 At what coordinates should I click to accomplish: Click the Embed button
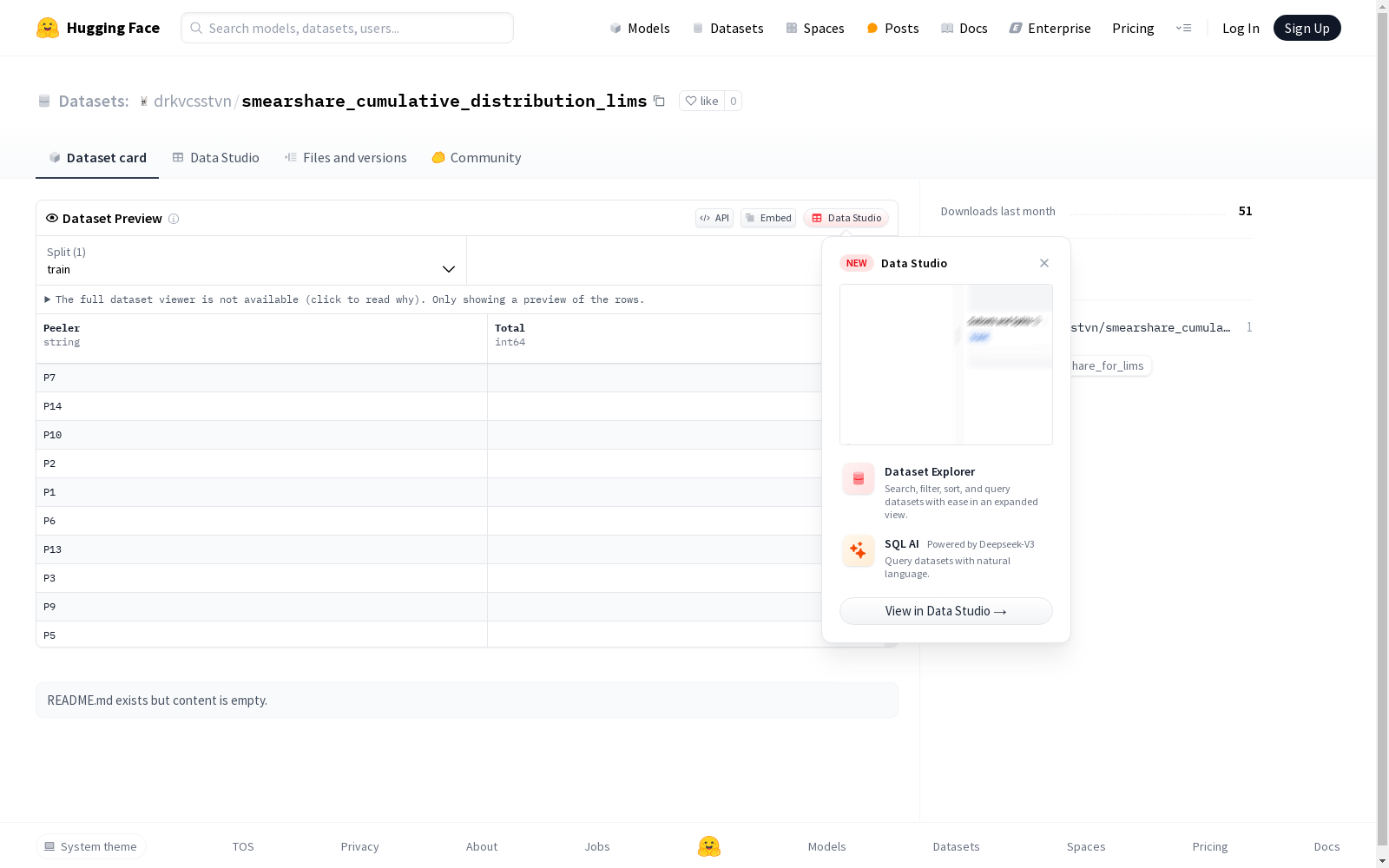pos(768,218)
